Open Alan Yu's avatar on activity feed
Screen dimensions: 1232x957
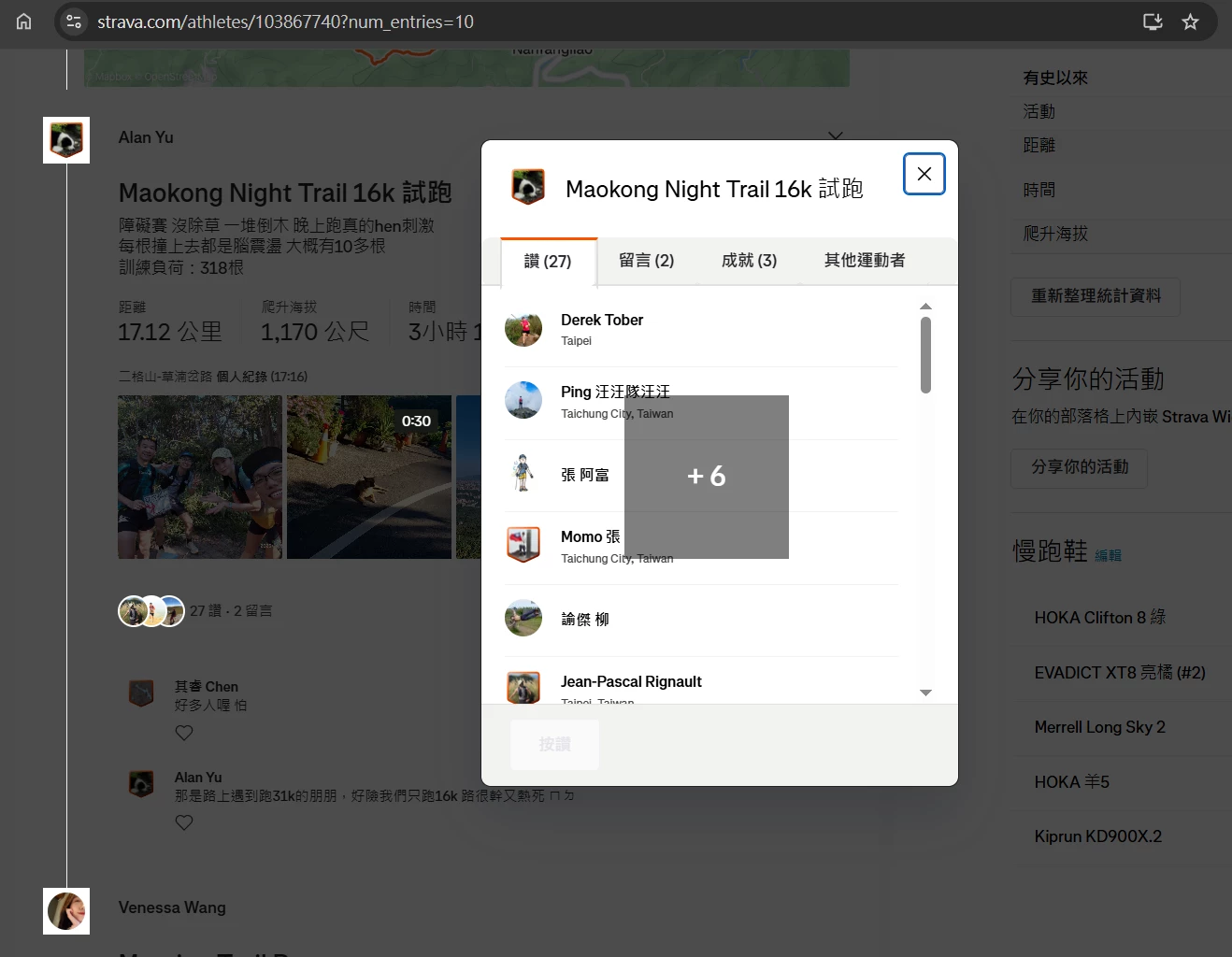66,140
